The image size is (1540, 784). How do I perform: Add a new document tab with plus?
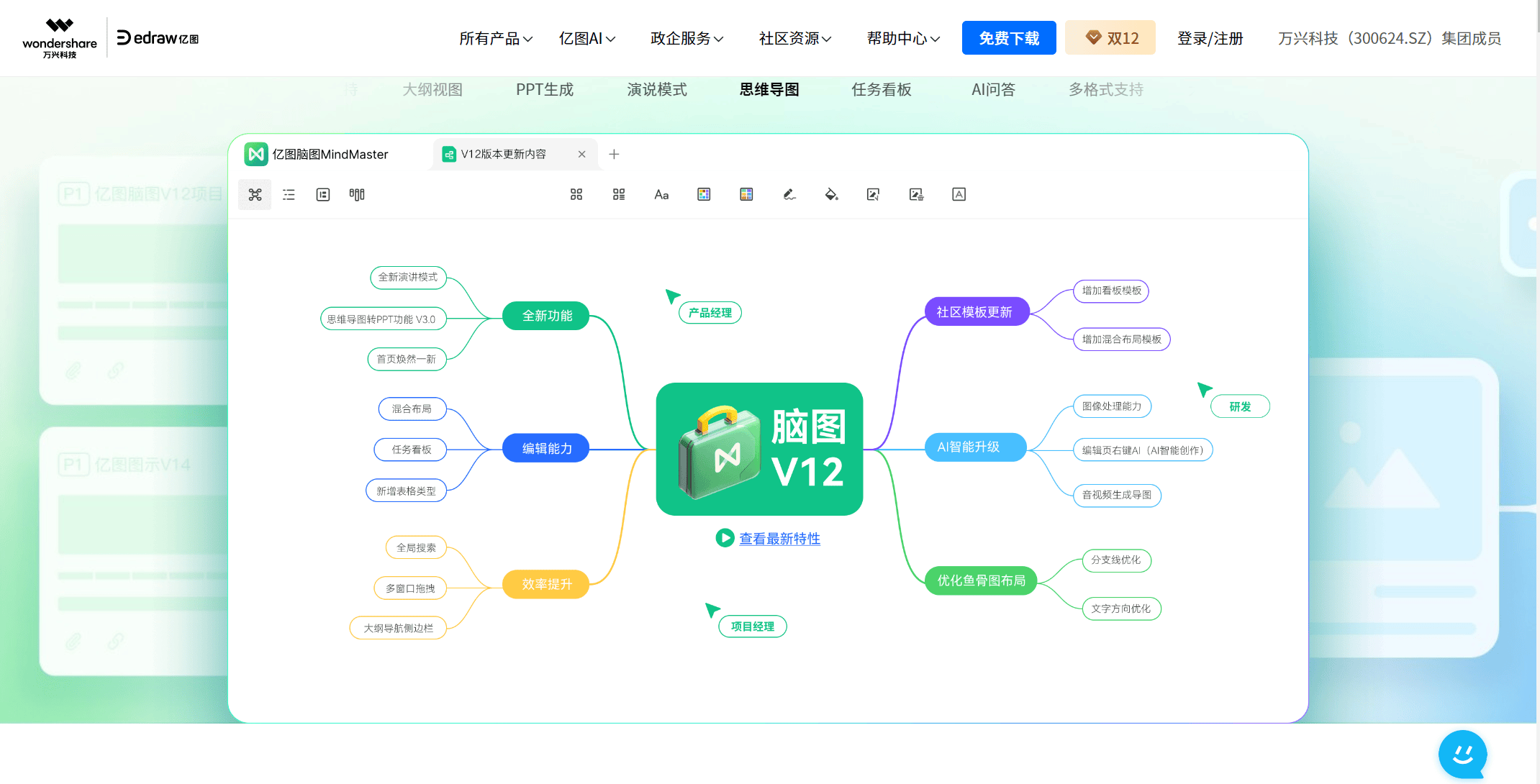[614, 154]
